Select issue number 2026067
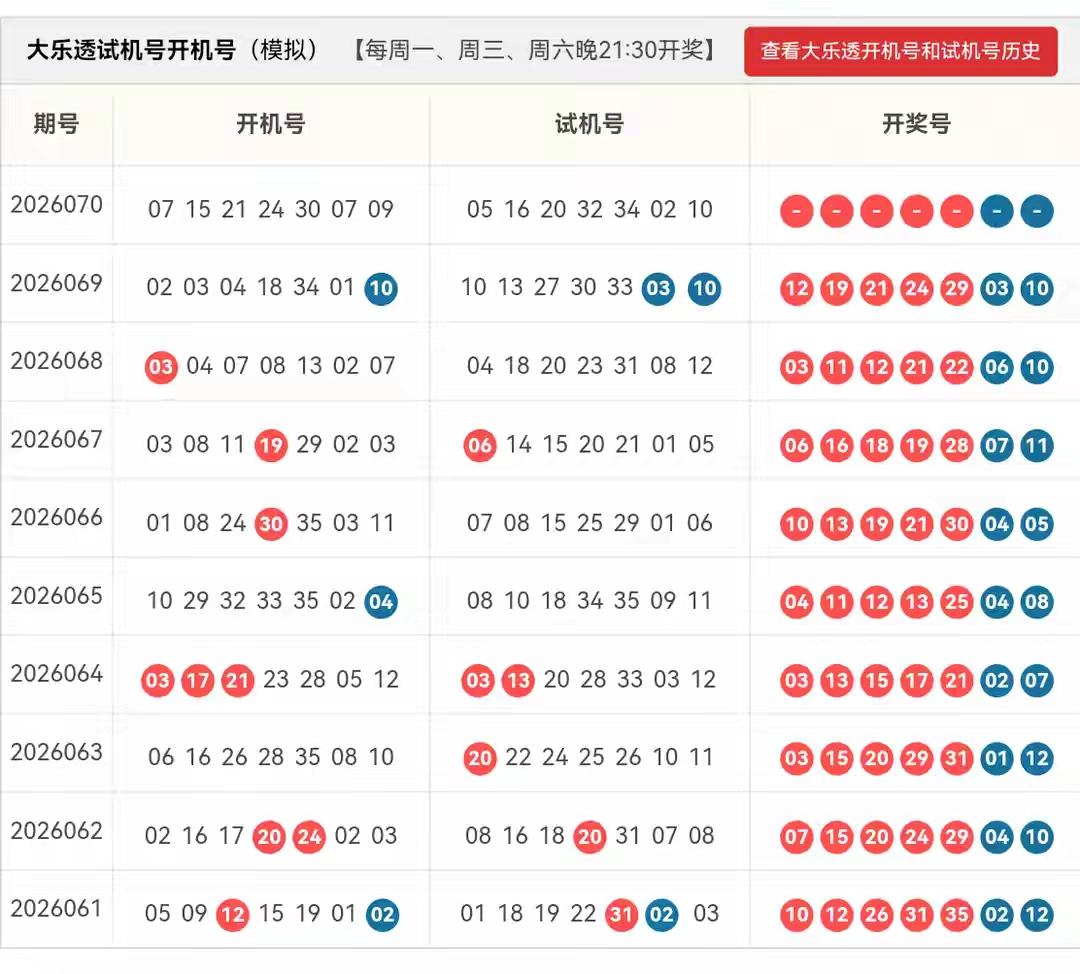 (x=56, y=439)
